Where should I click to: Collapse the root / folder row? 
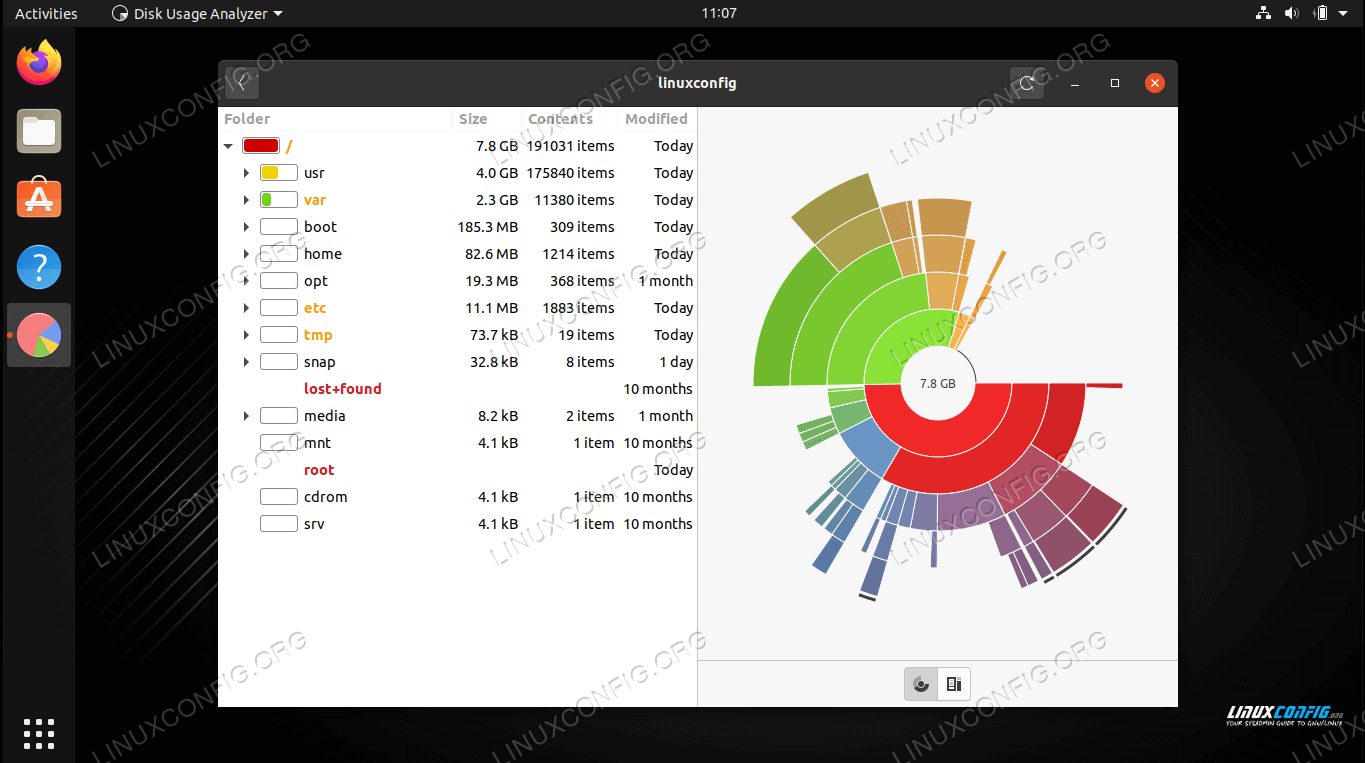point(228,146)
